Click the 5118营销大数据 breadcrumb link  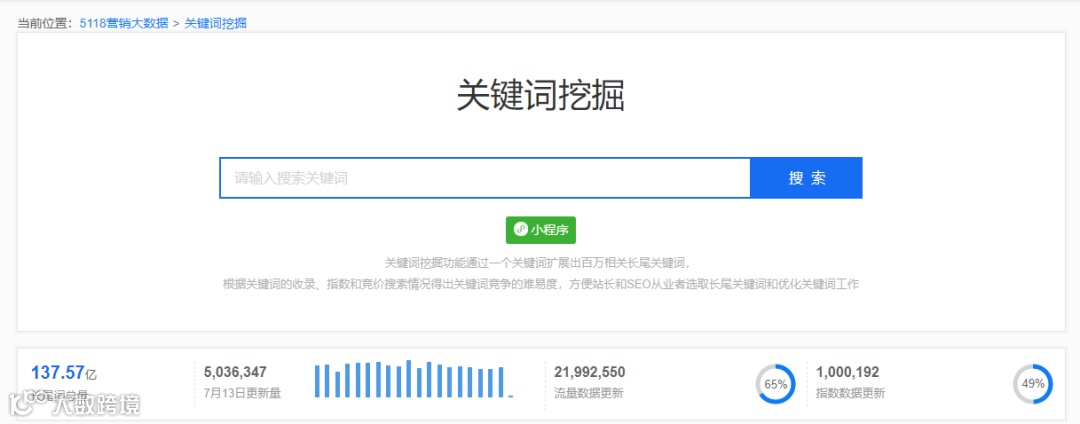[124, 23]
